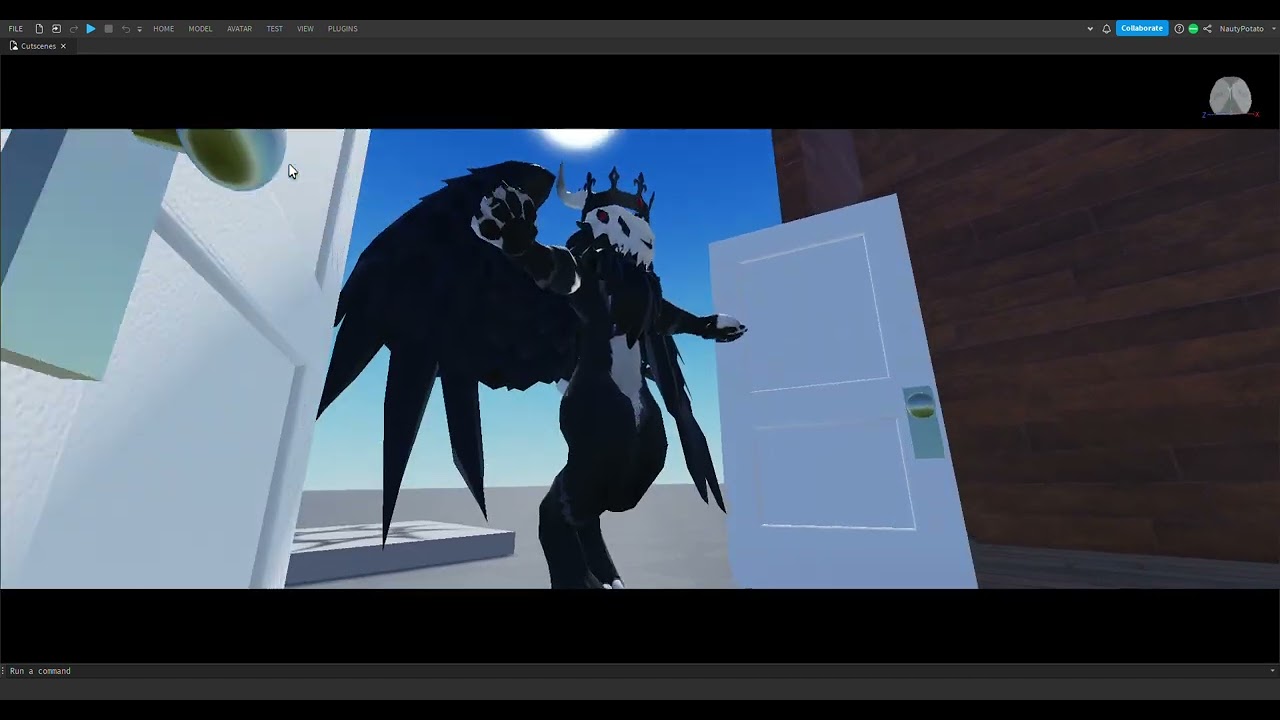Open notifications bell icon
Image resolution: width=1280 pixels, height=720 pixels.
tap(1106, 29)
